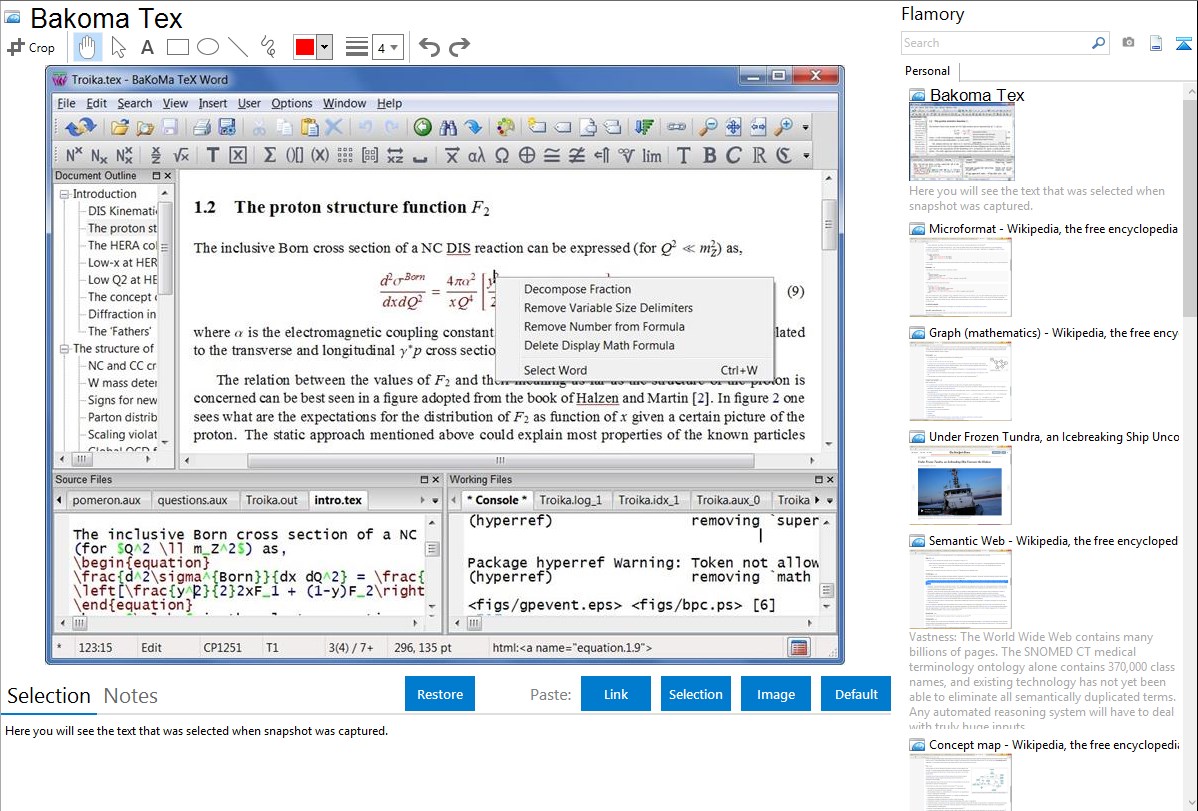The image size is (1198, 811).
Task: Open the Troika.log_1 working tab
Action: click(571, 500)
